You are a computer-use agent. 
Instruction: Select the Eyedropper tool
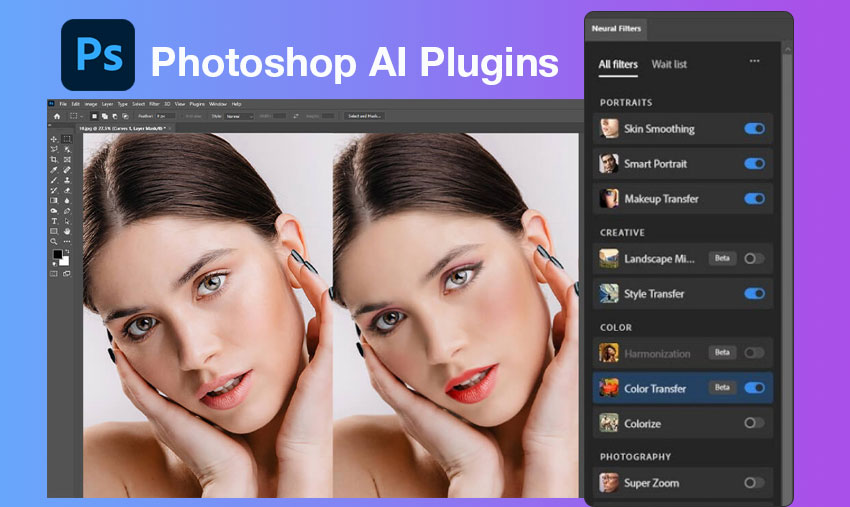tap(54, 170)
